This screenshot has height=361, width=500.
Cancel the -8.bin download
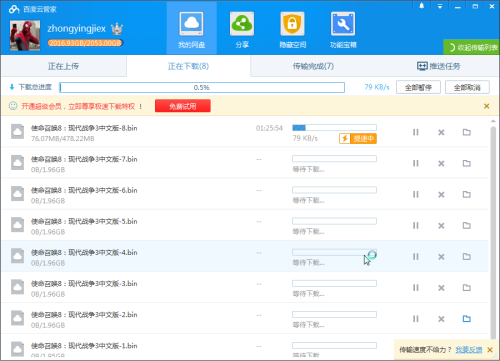pos(441,132)
